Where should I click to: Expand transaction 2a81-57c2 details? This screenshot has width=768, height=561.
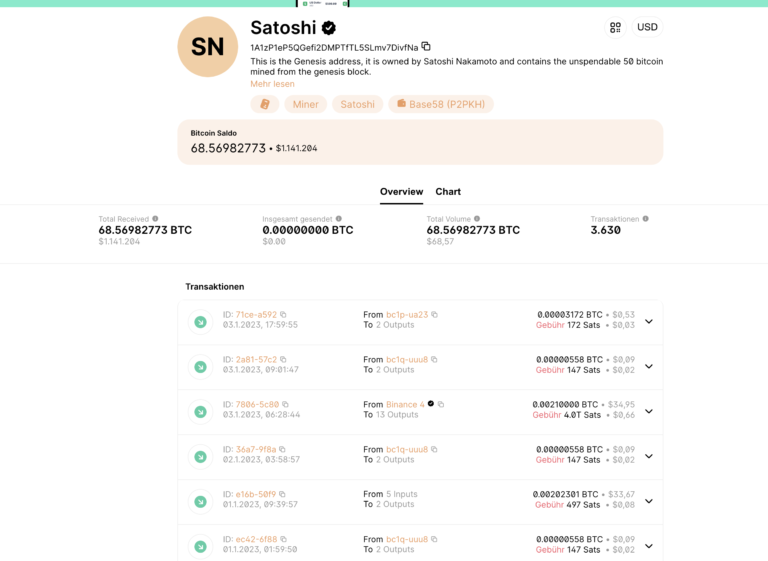(649, 366)
